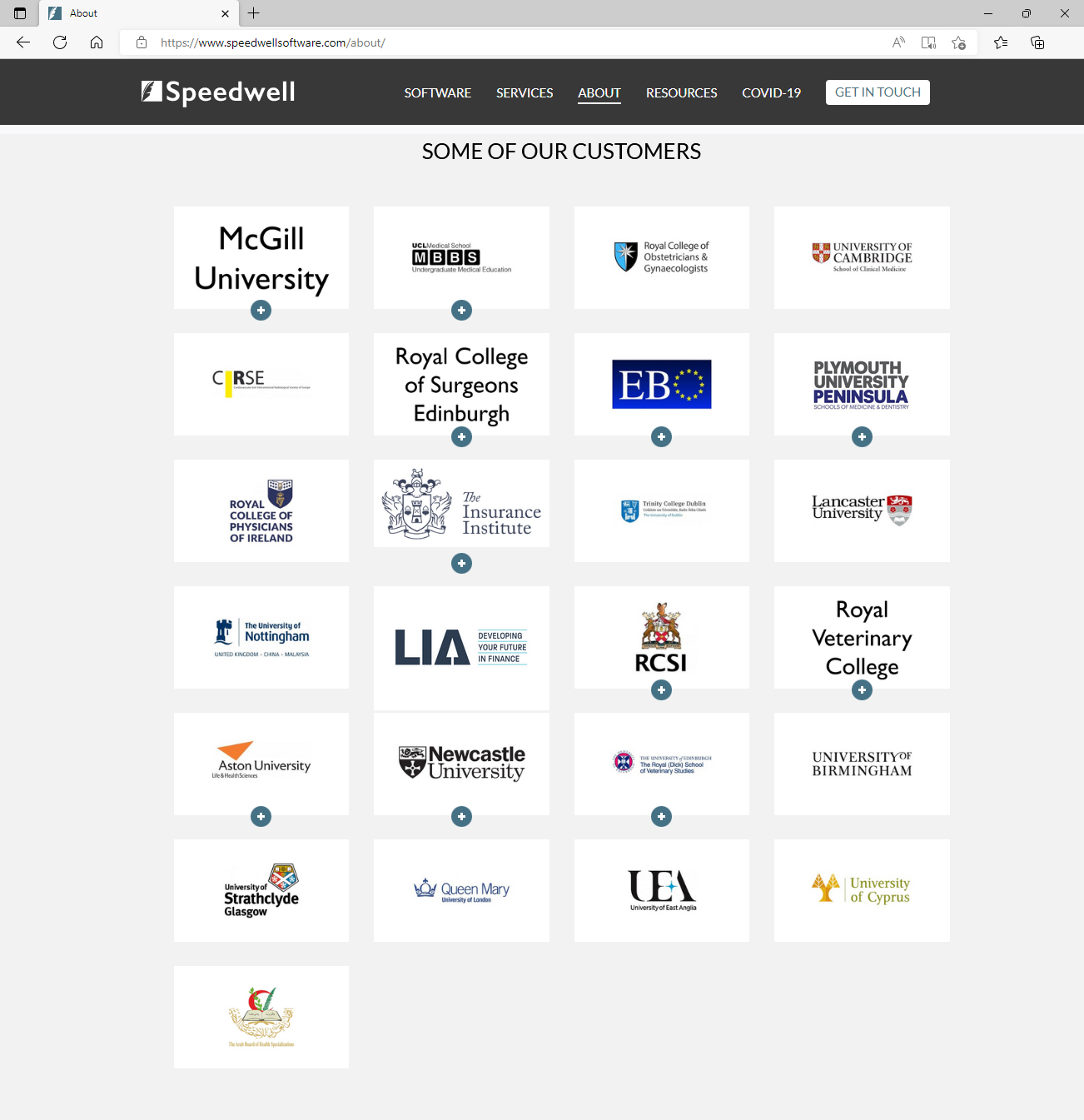Open the SERVICES menu
Viewport: 1084px width, 1120px height.
[x=525, y=92]
